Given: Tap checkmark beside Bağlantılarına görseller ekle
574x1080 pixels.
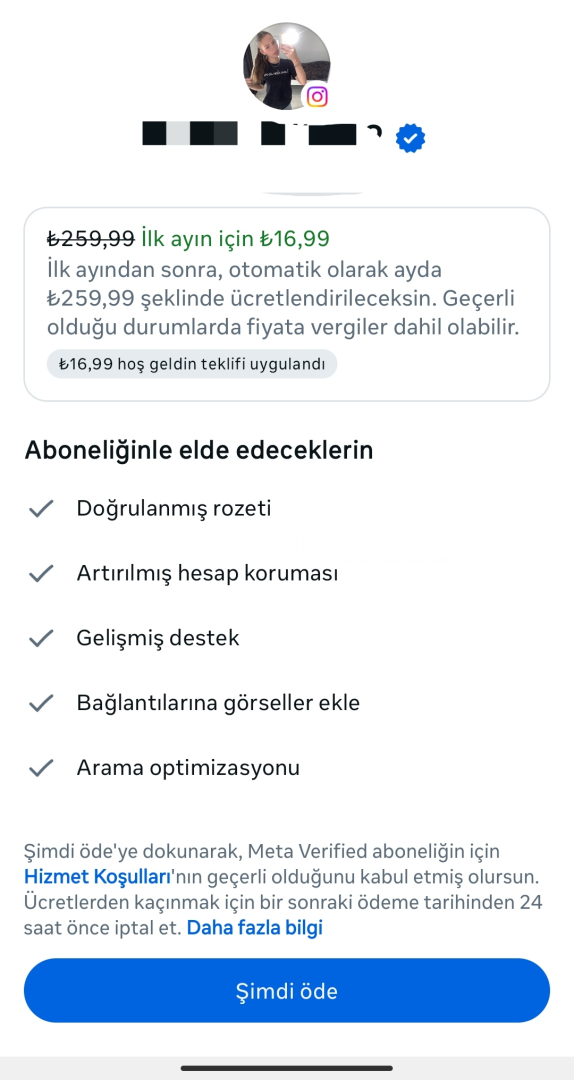Looking at the screenshot, I should (41, 703).
